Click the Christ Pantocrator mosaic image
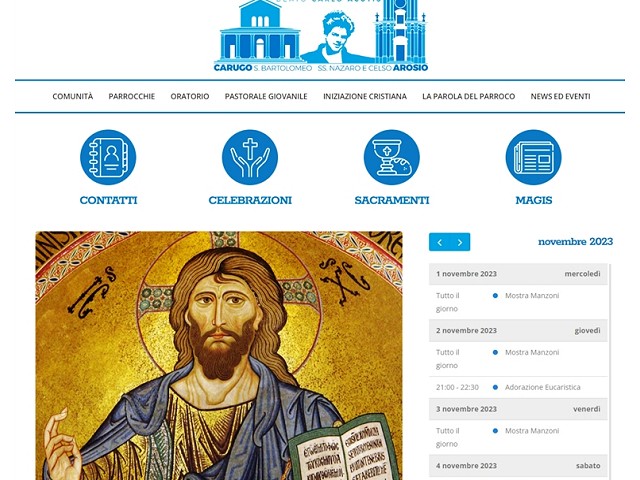The image size is (640, 480). (x=219, y=356)
